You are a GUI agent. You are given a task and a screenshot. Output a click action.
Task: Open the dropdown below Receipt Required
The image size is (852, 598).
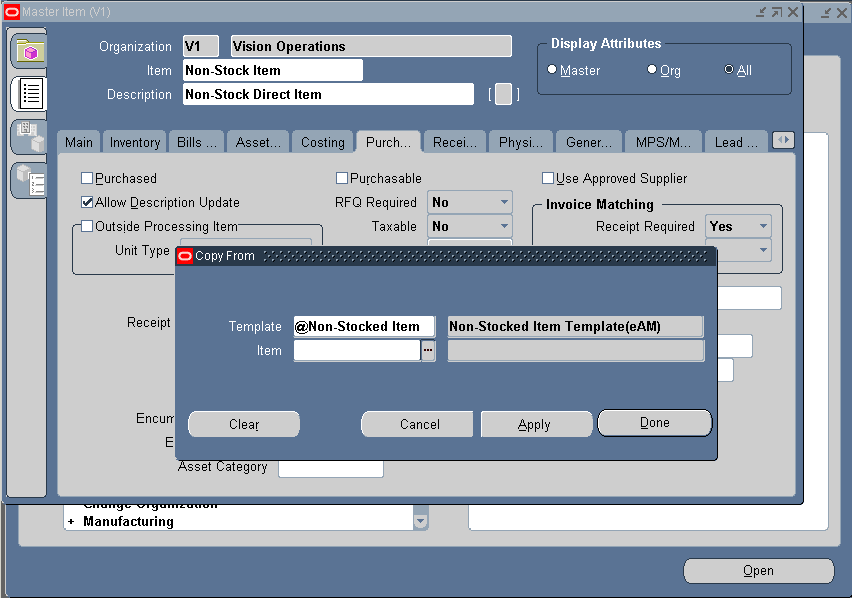763,250
